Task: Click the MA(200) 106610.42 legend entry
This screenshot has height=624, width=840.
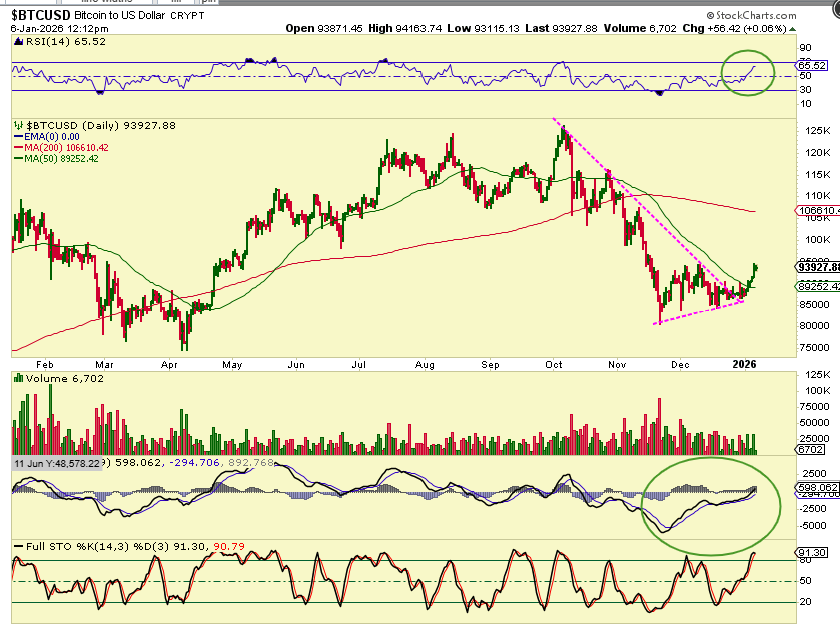Action: click(61, 147)
